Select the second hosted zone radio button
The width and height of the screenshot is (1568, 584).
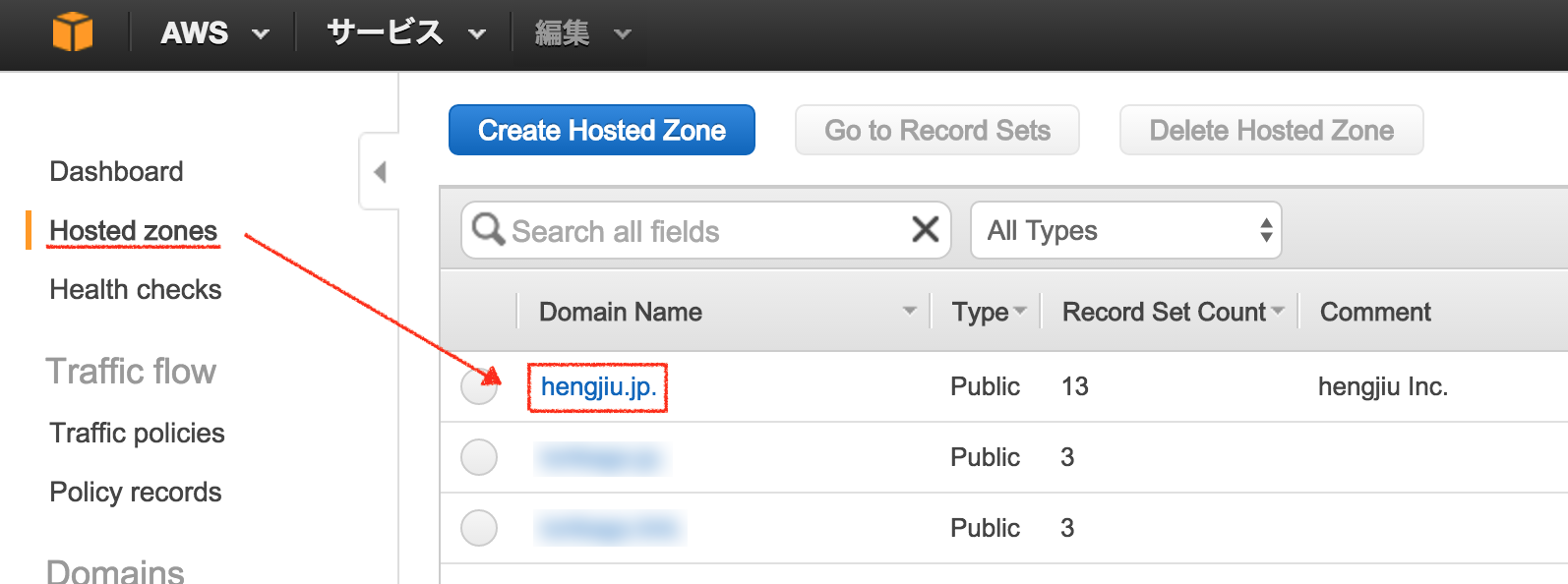tap(479, 457)
